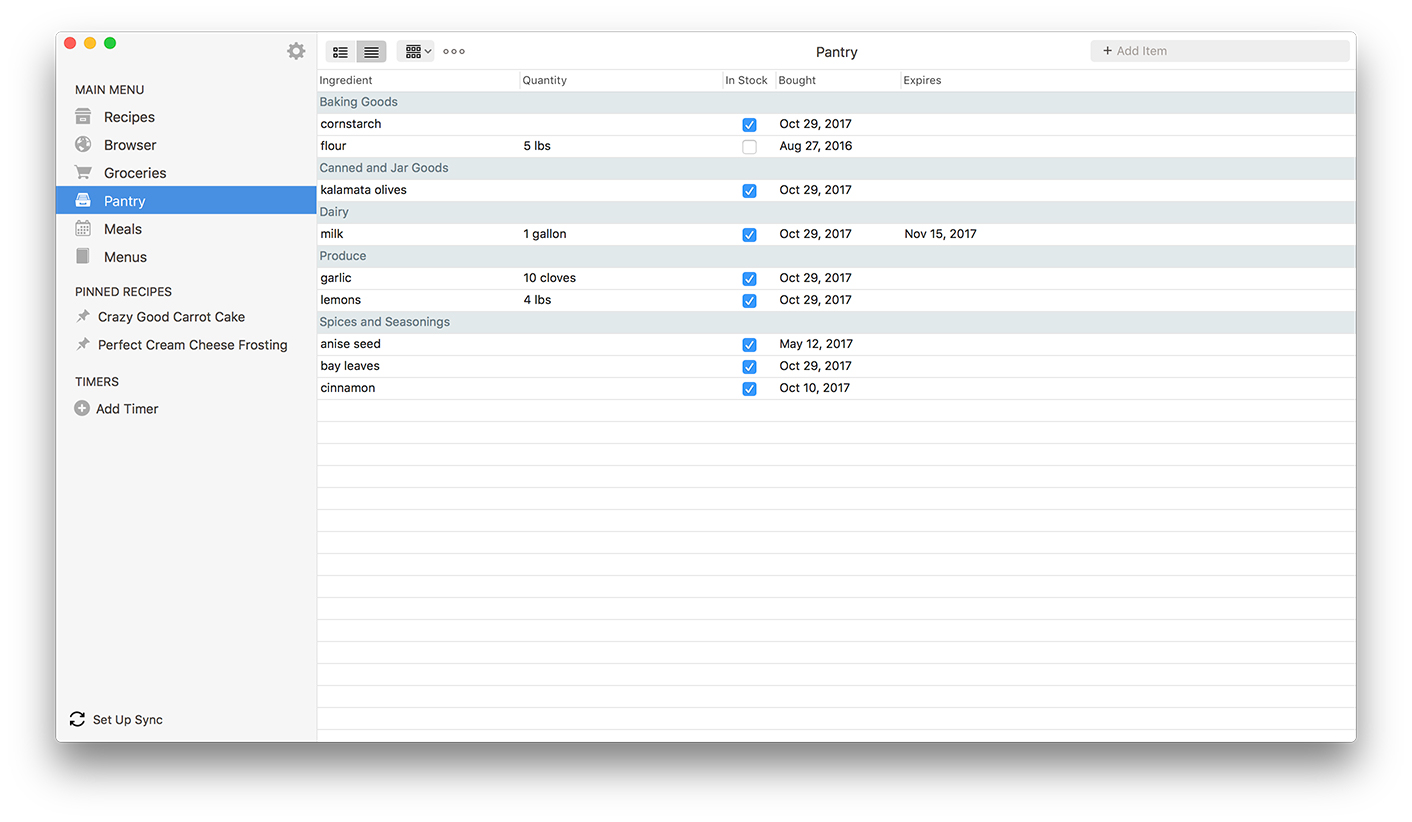The image size is (1412, 822).
Task: Open the grid grouping dropdown in toolbar
Action: [x=416, y=52]
